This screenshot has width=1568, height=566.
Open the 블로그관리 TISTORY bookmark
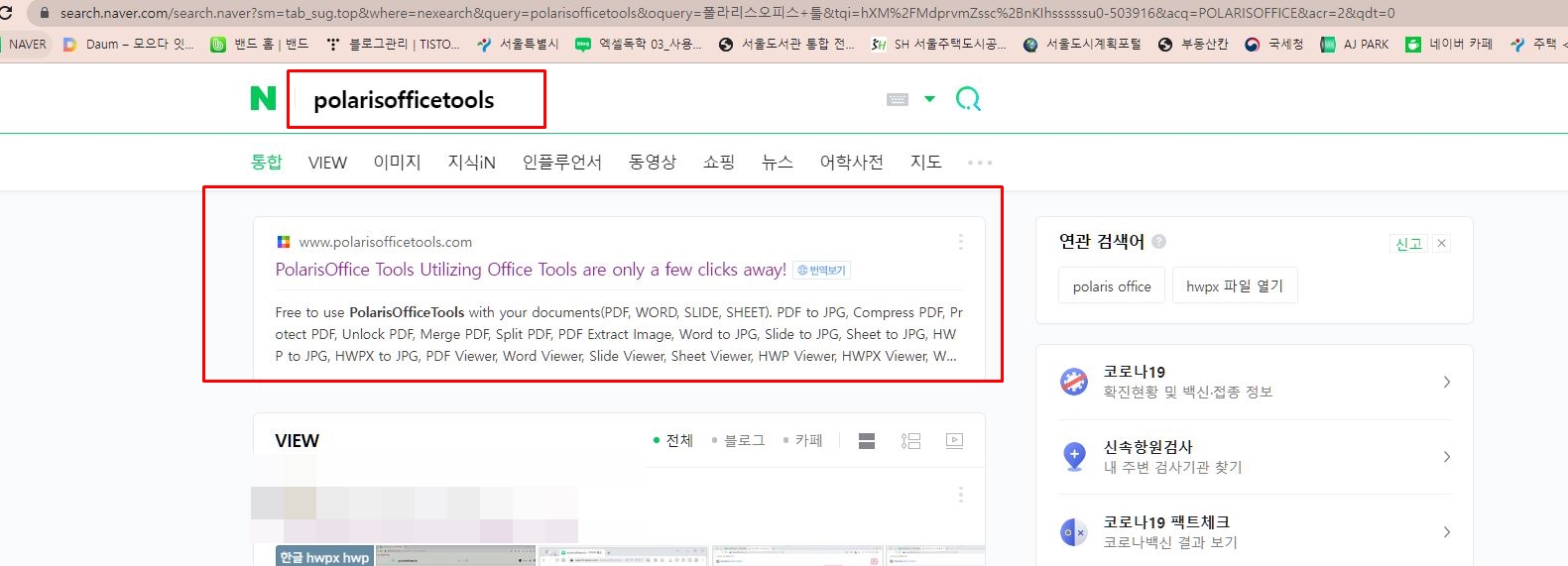click(x=393, y=45)
